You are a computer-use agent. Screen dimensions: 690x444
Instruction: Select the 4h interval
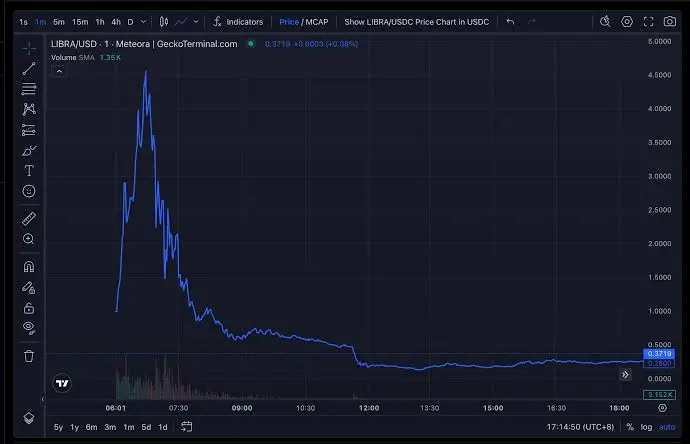click(x=116, y=22)
